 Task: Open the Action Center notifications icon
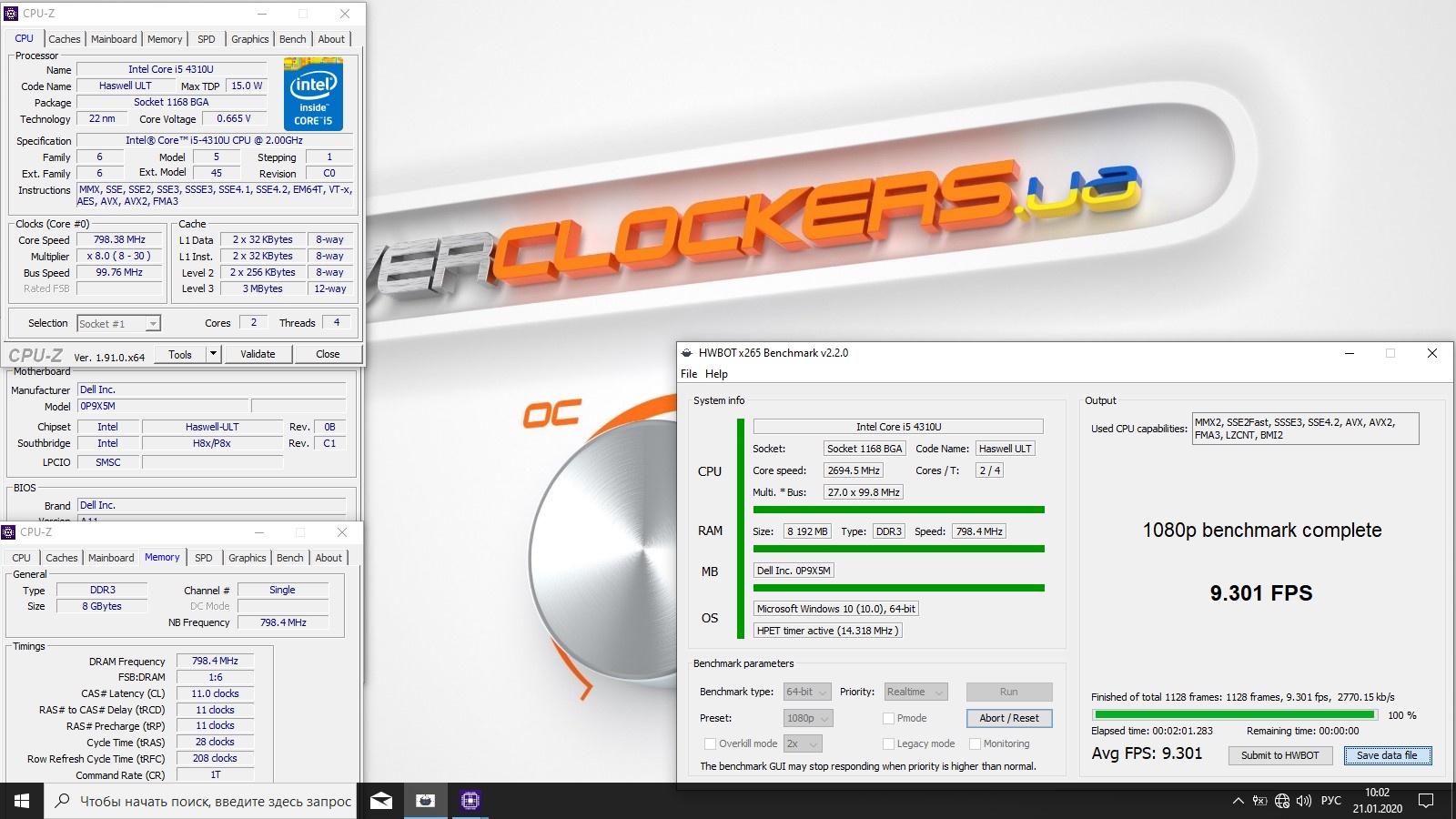tap(1426, 801)
